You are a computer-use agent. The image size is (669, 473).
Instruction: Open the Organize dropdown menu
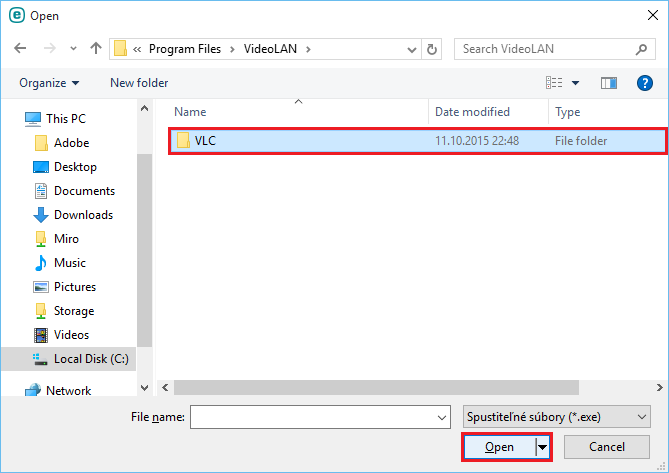49,83
